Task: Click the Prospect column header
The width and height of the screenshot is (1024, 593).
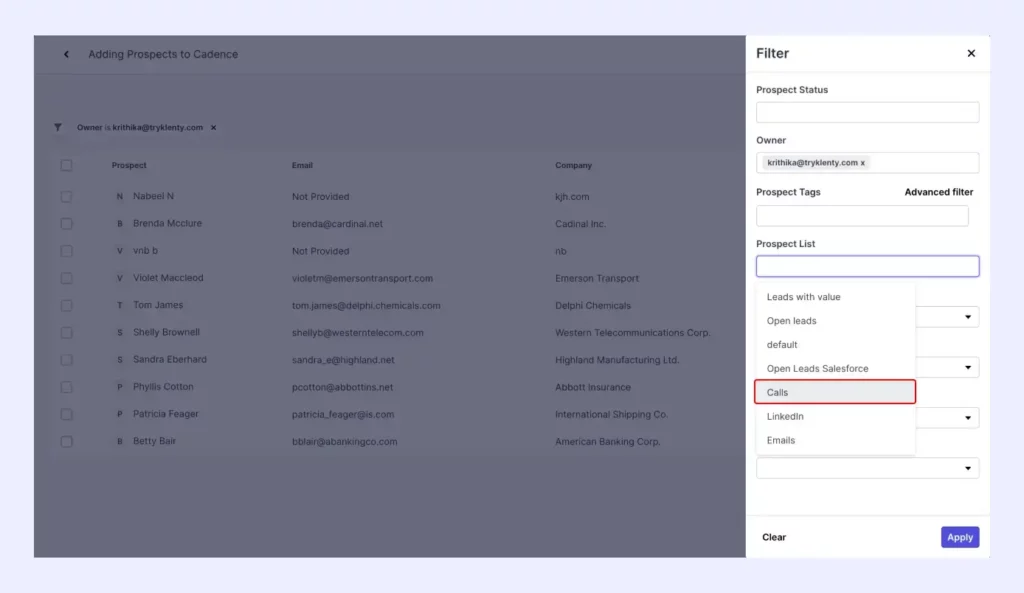Action: [x=129, y=165]
